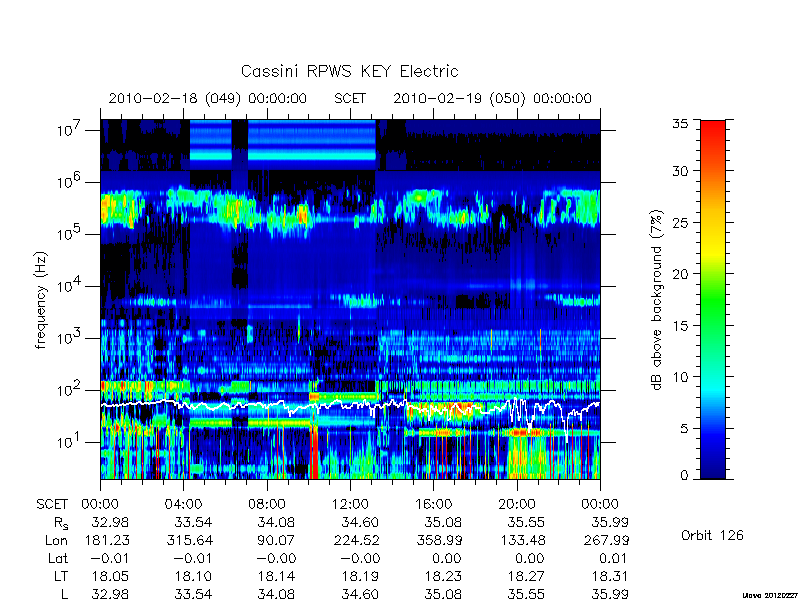Click the Lat row label

(58, 558)
